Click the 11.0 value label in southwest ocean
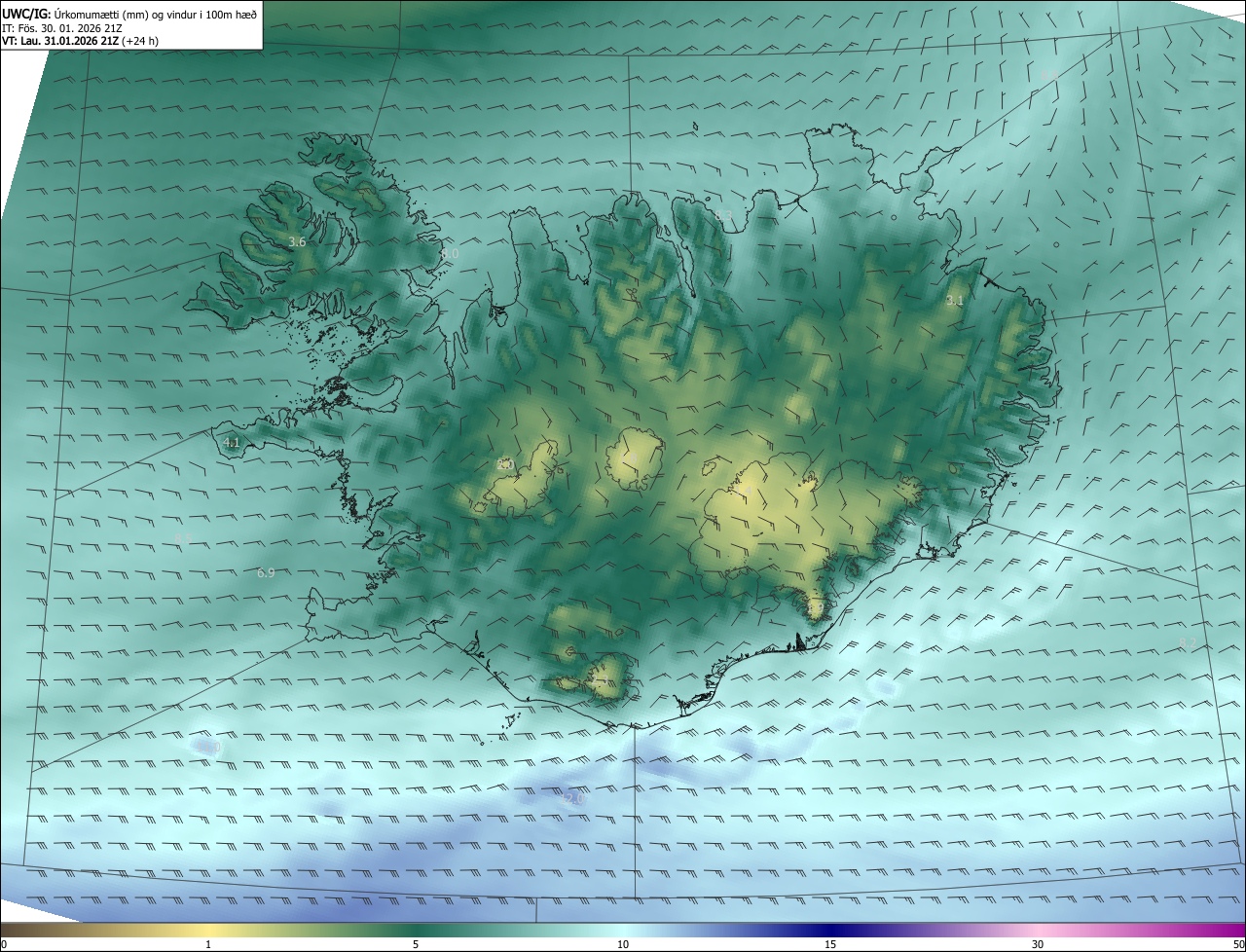 pos(210,748)
